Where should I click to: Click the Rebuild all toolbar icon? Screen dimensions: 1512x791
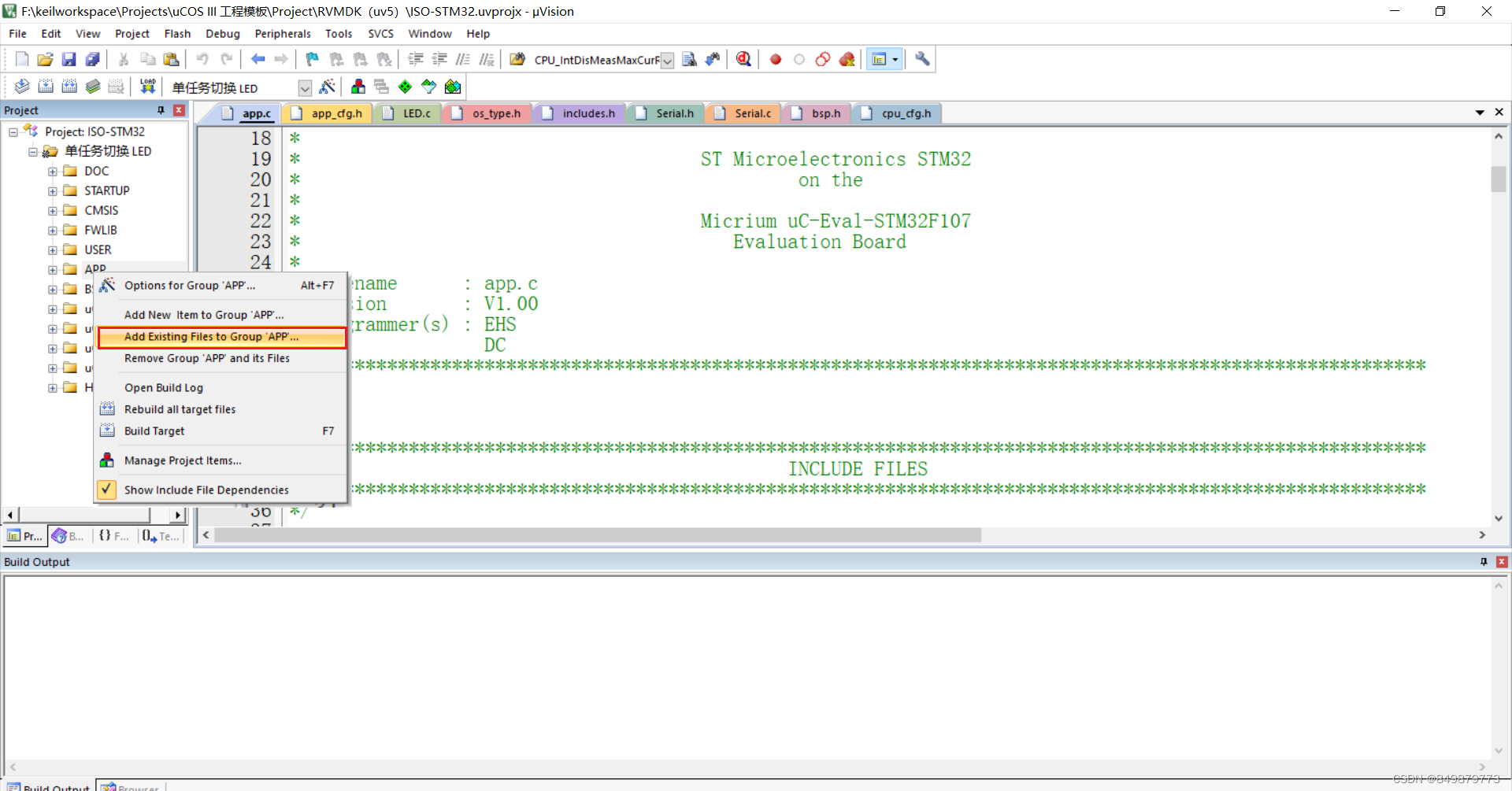point(69,87)
